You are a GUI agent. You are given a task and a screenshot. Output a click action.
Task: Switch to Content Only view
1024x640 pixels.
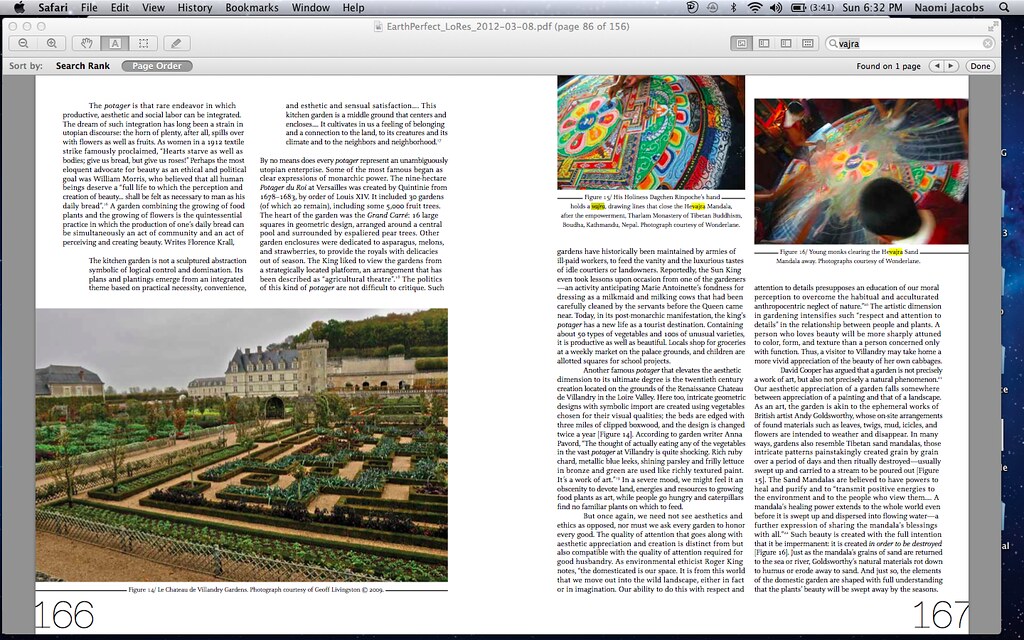point(741,44)
